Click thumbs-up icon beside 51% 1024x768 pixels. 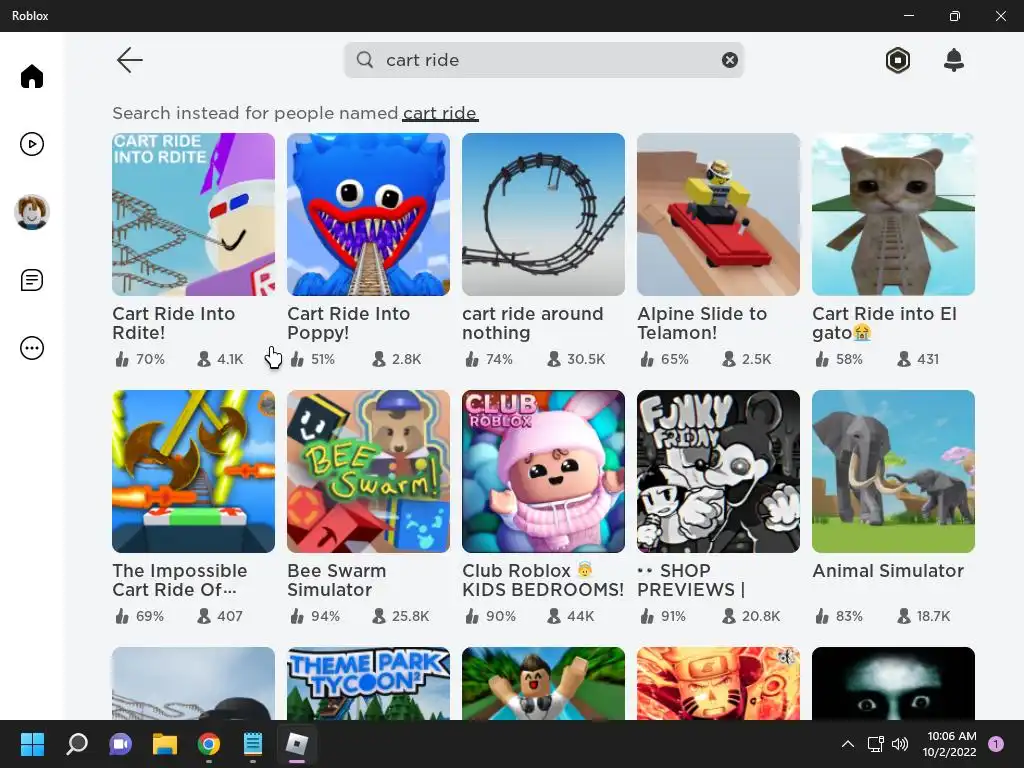coord(297,359)
